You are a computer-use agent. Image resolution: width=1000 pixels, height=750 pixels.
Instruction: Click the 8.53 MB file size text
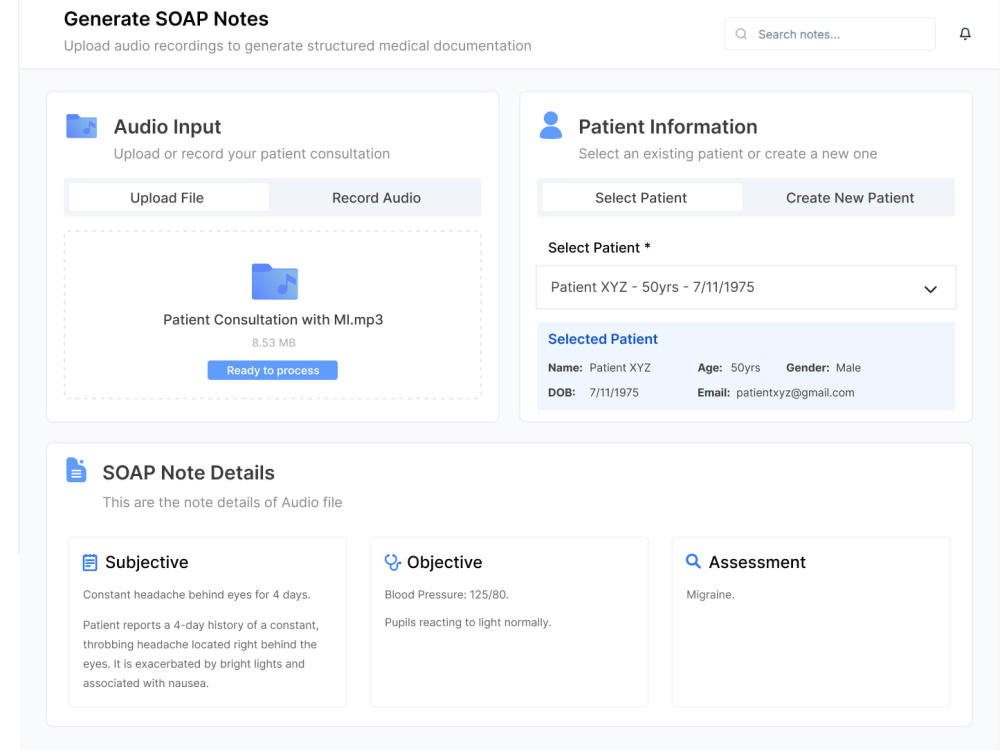(x=273, y=342)
